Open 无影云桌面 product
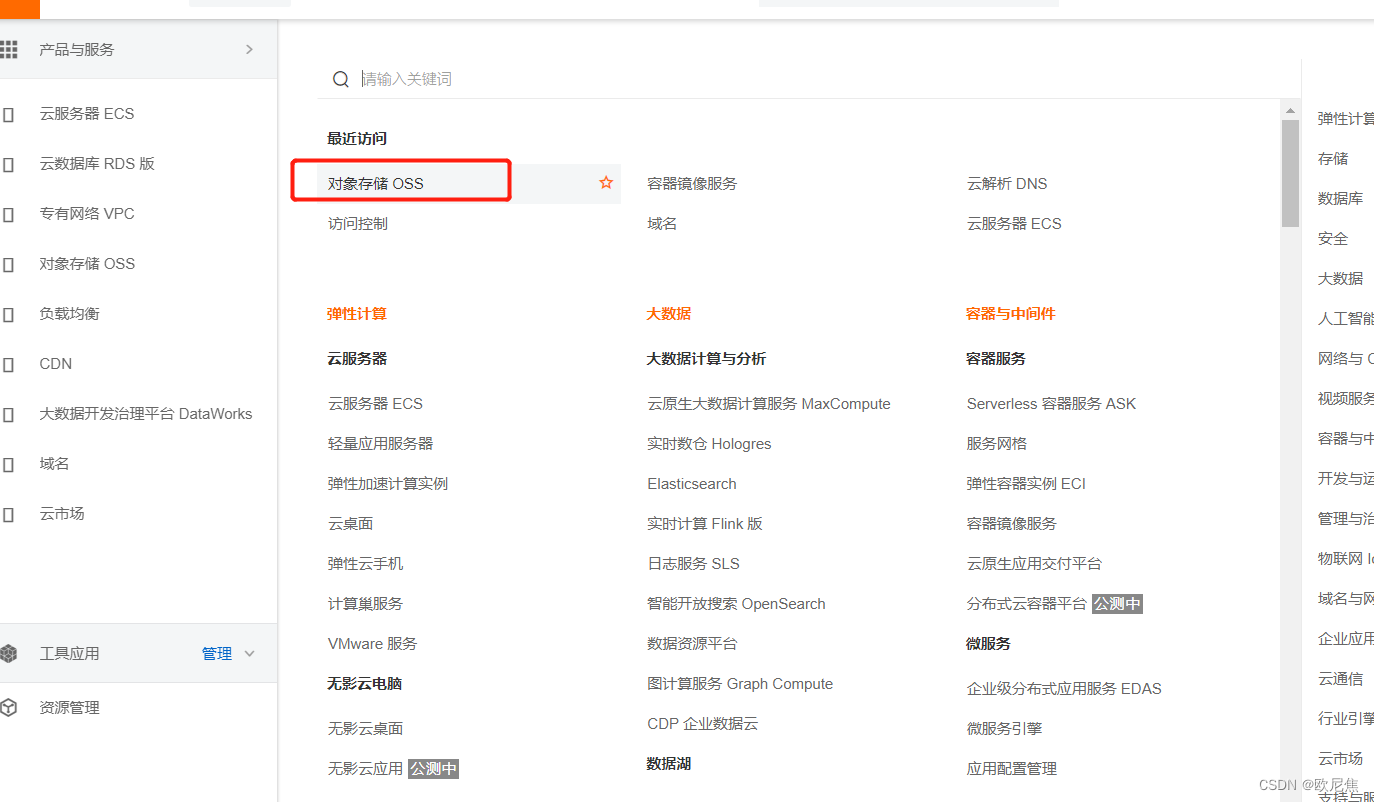Image resolution: width=1374 pixels, height=802 pixels. click(x=366, y=728)
